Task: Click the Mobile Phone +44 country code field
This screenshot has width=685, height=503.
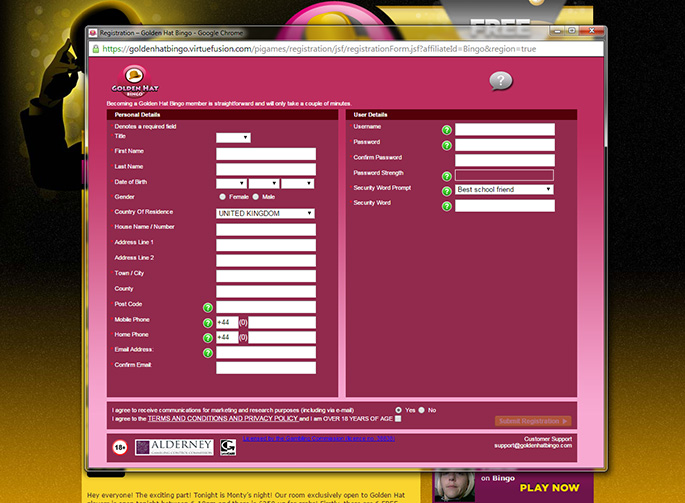Action: pos(227,323)
